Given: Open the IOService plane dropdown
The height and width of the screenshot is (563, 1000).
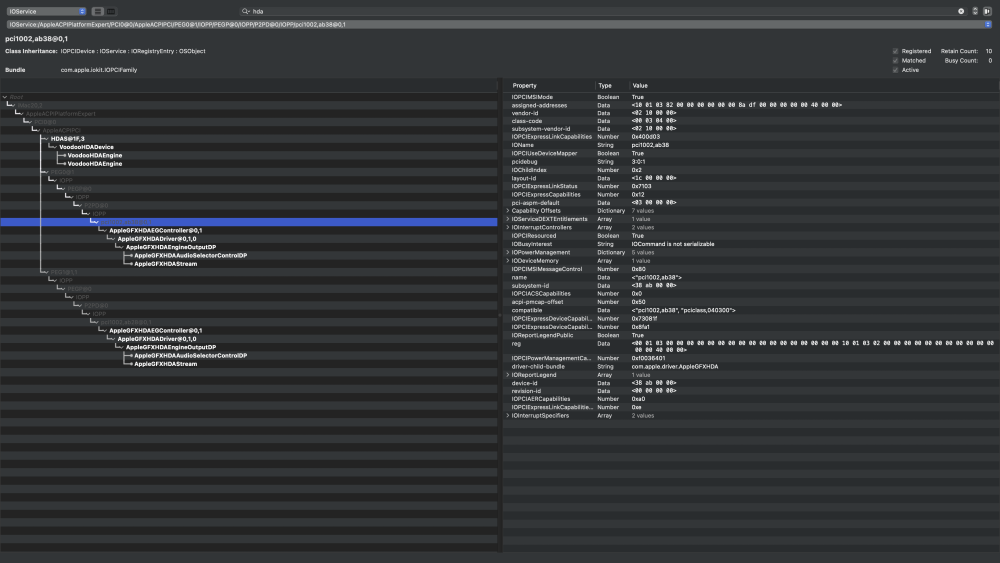Looking at the screenshot, I should (x=47, y=11).
